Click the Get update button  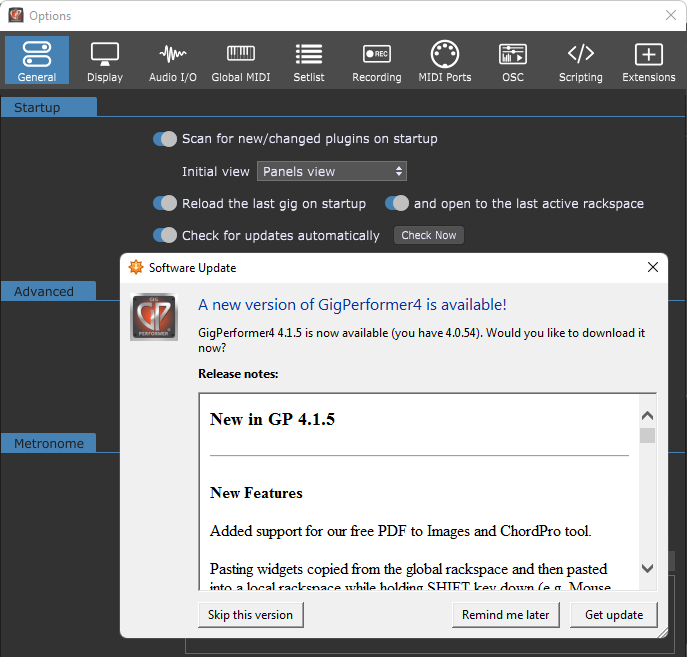[x=614, y=615]
